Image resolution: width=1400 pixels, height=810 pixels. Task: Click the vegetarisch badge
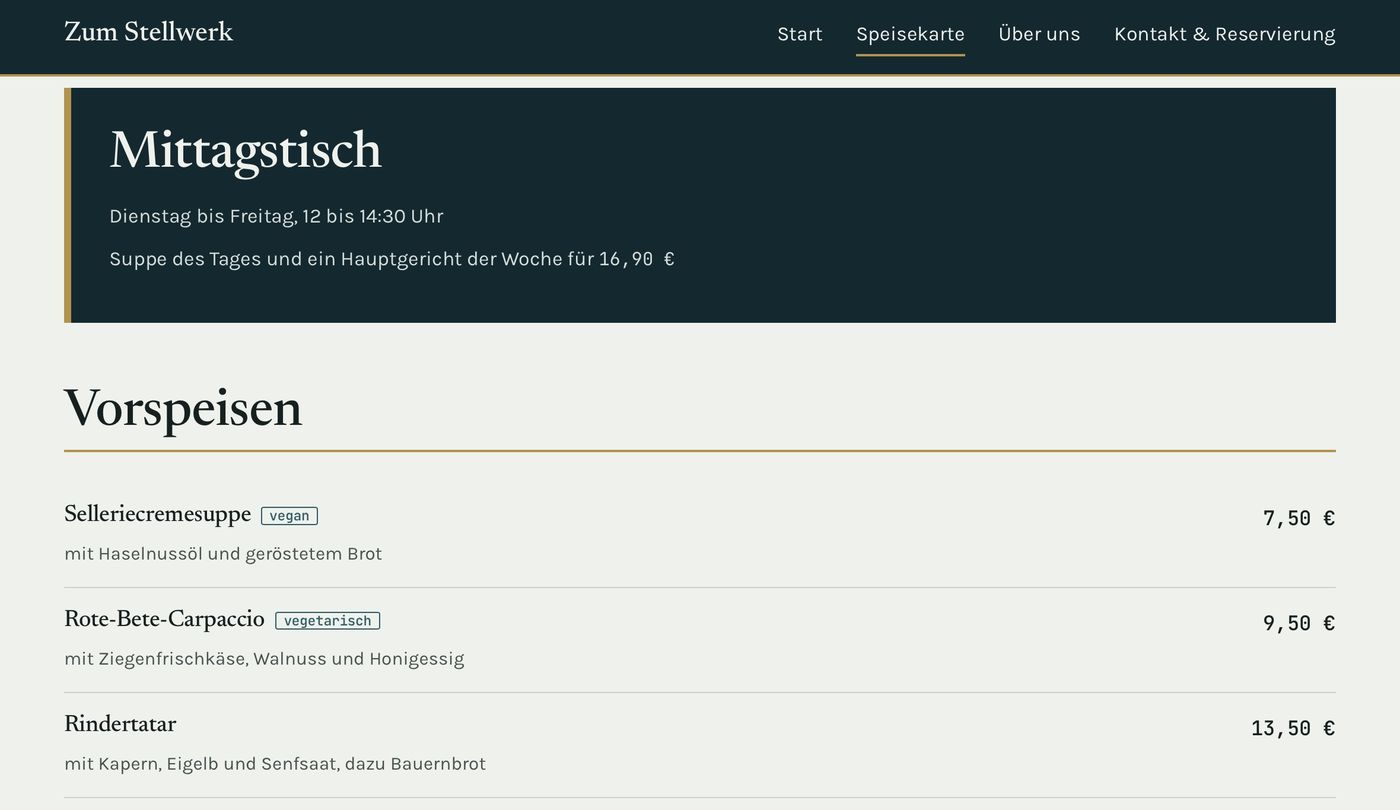coord(327,621)
